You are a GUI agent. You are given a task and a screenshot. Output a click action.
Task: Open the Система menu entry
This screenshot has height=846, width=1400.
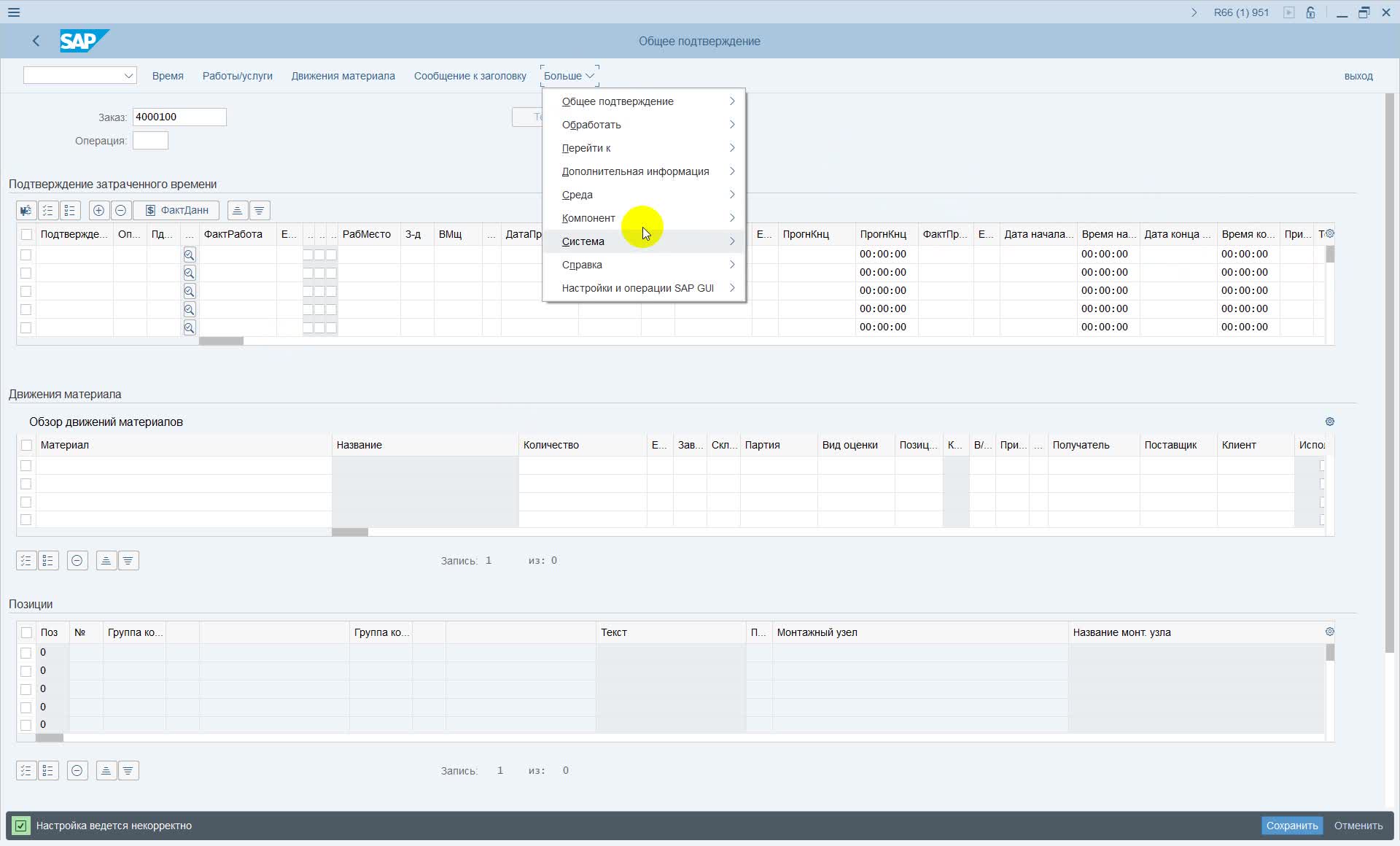(x=645, y=241)
